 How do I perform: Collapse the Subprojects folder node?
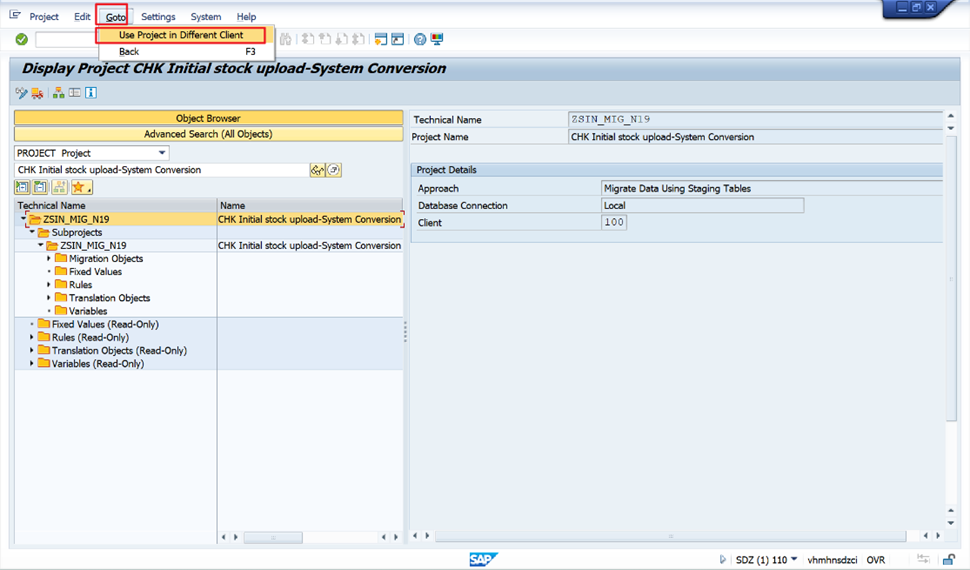click(x=32, y=232)
